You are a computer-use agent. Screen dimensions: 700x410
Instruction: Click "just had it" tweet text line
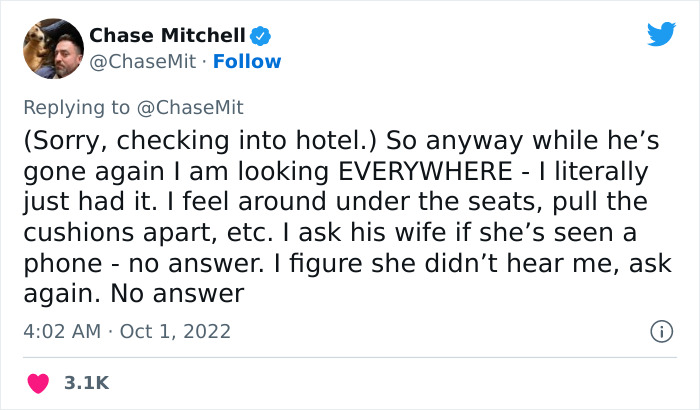90,202
